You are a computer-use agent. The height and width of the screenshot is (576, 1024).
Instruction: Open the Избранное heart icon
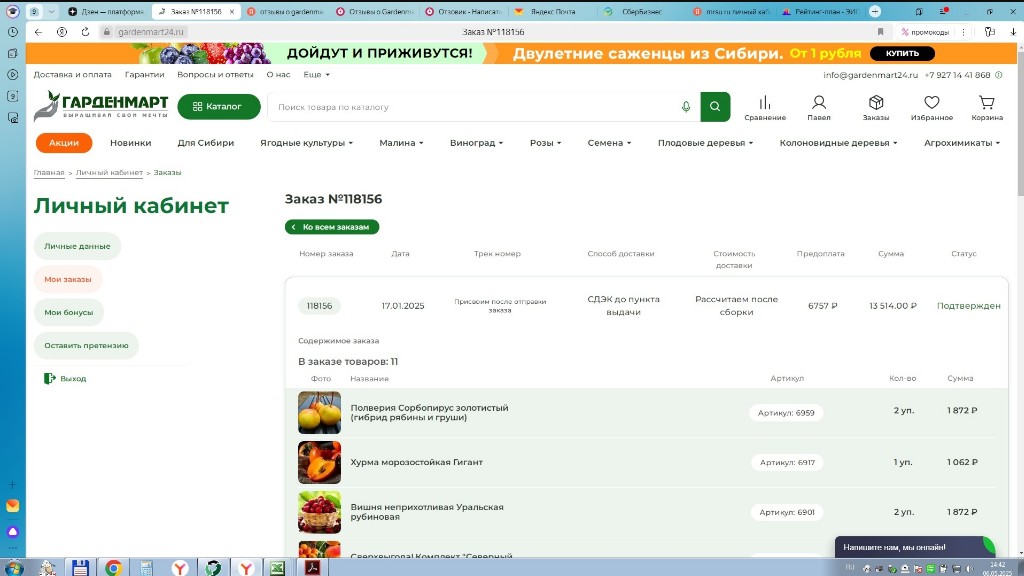(x=932, y=108)
